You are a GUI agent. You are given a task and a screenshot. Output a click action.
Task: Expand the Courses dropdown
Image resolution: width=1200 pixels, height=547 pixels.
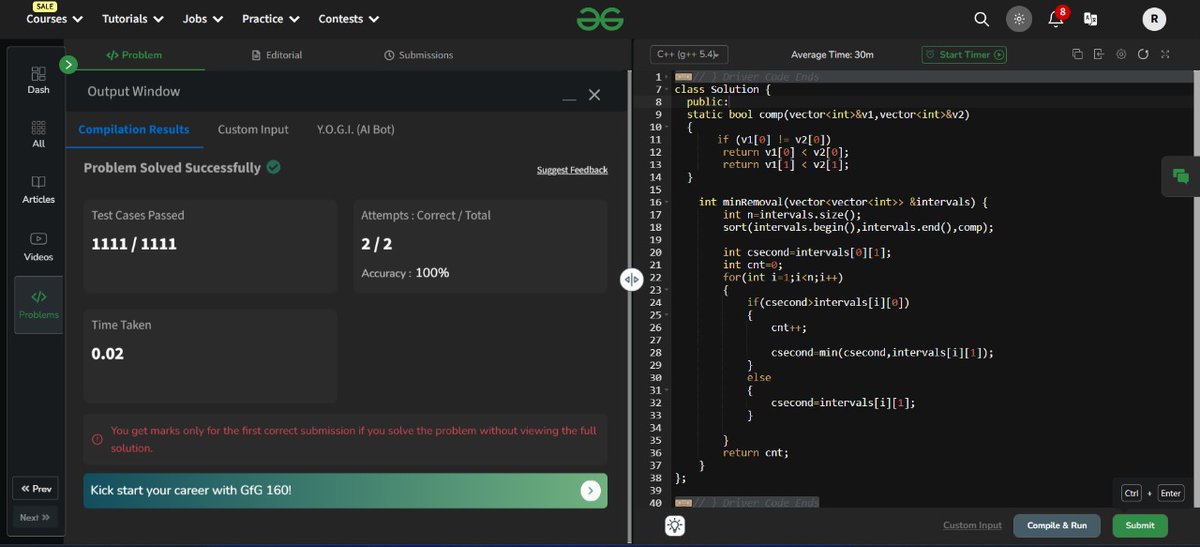(x=54, y=19)
